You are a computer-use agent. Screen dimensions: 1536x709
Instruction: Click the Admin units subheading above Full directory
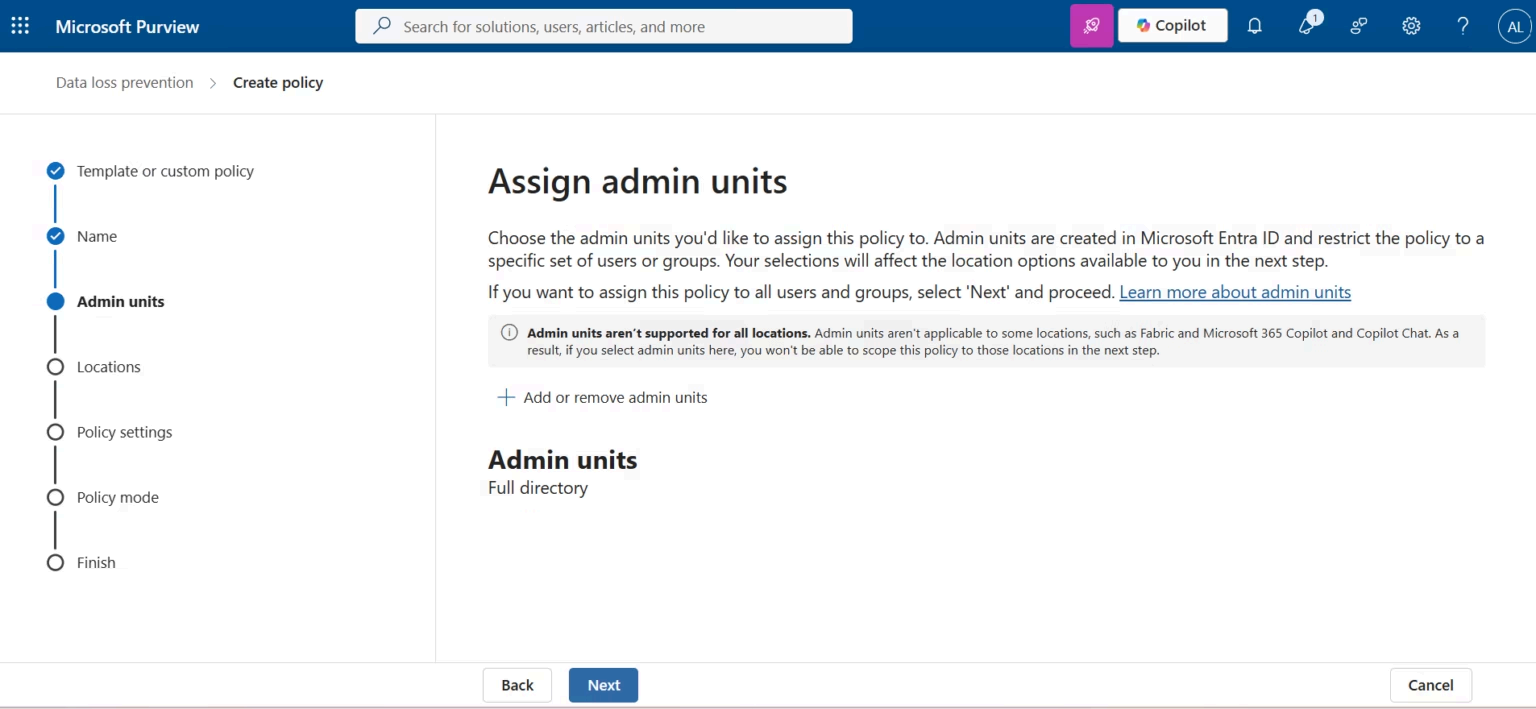click(562, 460)
